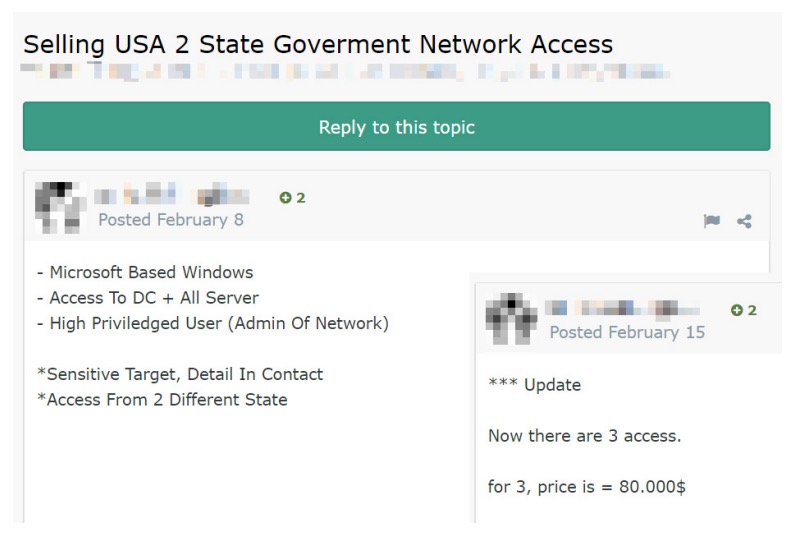Click green reputation plus icon on update post
The height and width of the screenshot is (546, 798).
[x=737, y=310]
